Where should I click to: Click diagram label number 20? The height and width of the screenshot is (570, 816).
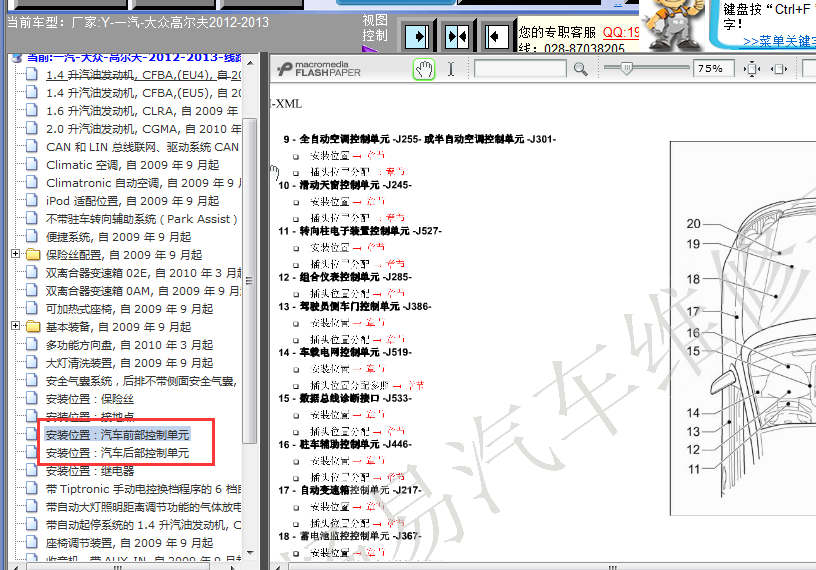694,223
